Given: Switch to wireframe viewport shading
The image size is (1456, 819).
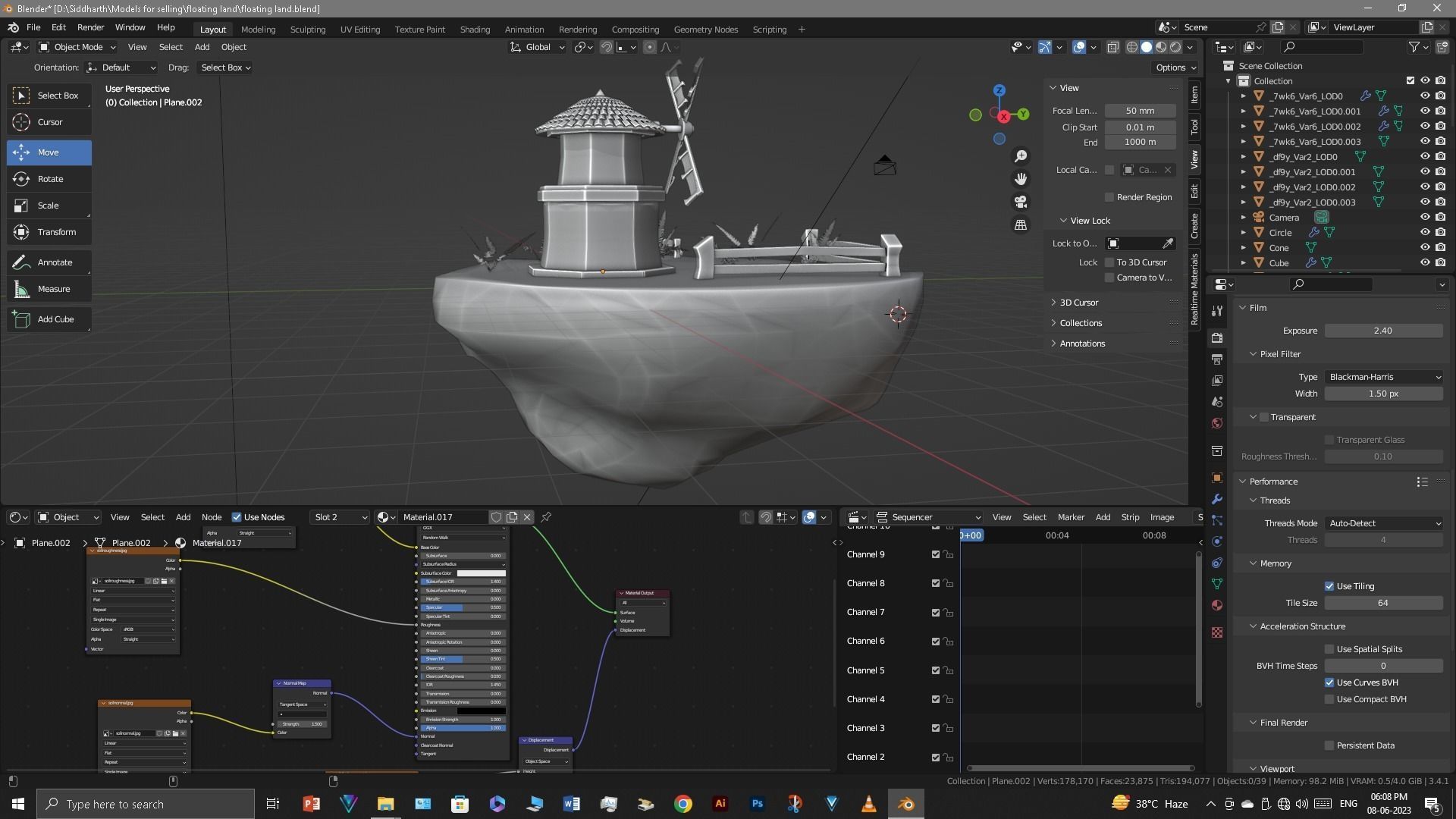Looking at the screenshot, I should click(x=1132, y=47).
